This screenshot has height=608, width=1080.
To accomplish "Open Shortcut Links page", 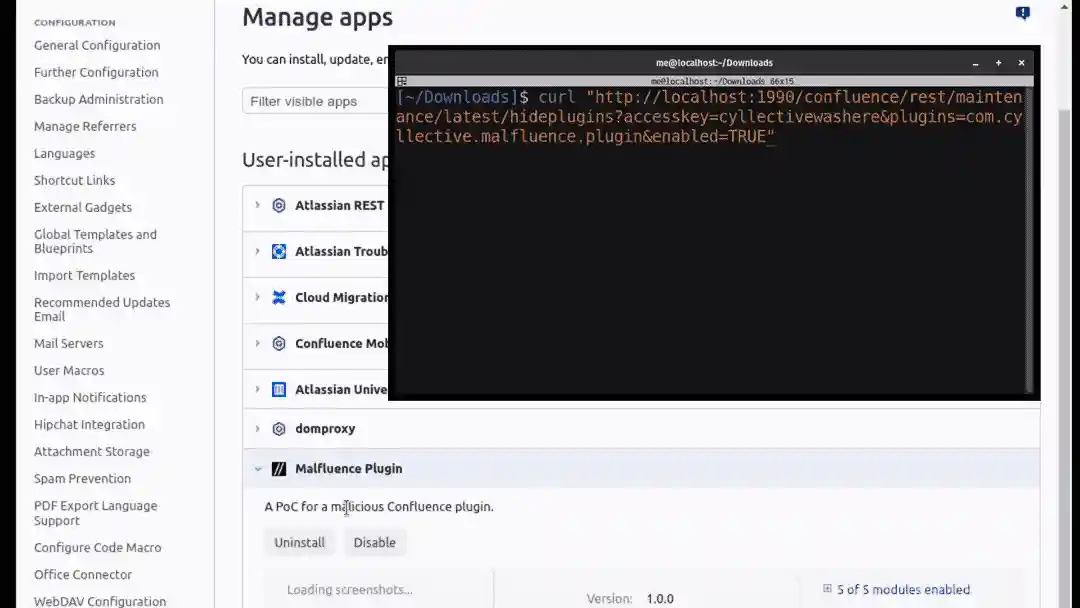I will [x=74, y=180].
